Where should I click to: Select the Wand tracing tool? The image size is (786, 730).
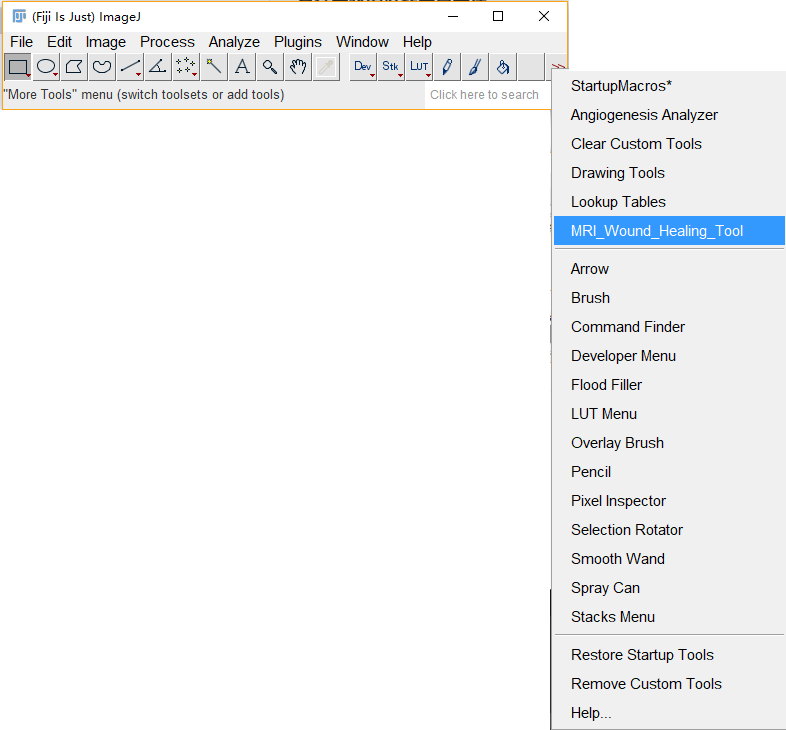(214, 67)
